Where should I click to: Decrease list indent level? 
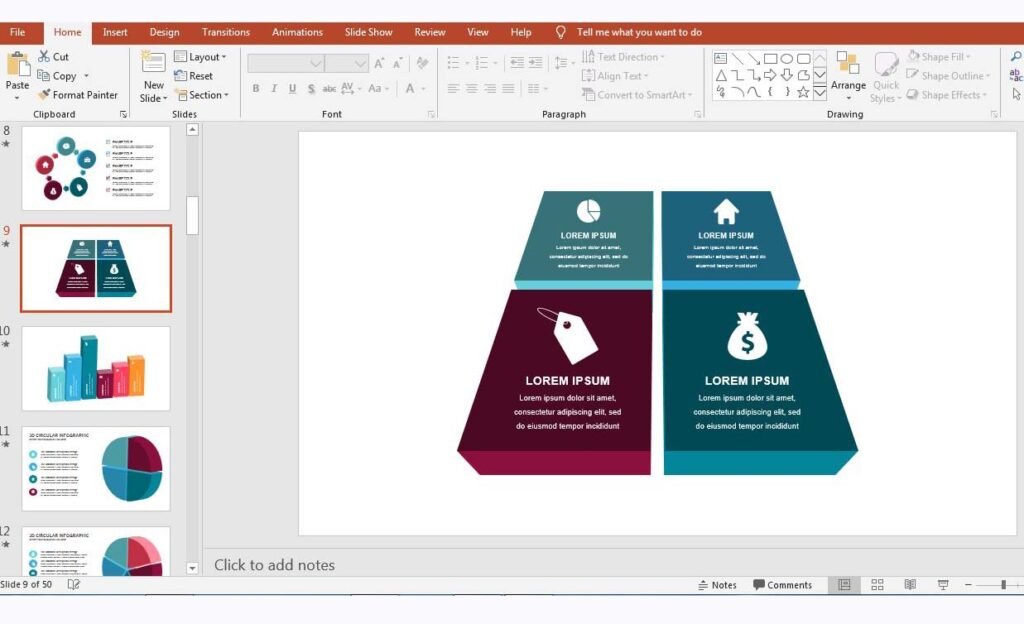click(x=517, y=63)
